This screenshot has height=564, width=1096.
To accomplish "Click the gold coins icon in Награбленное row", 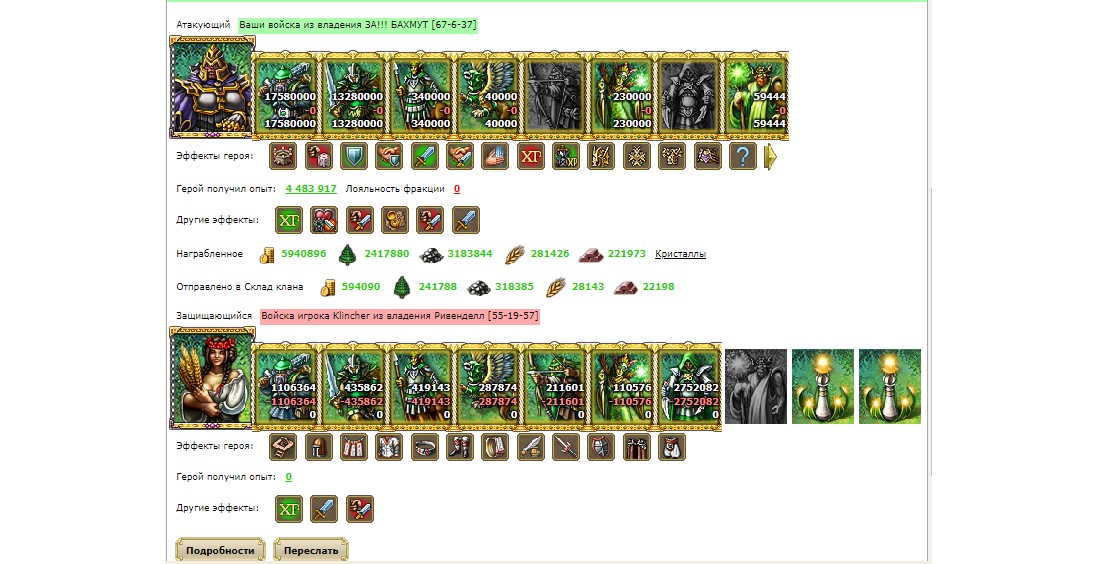I will [x=266, y=254].
